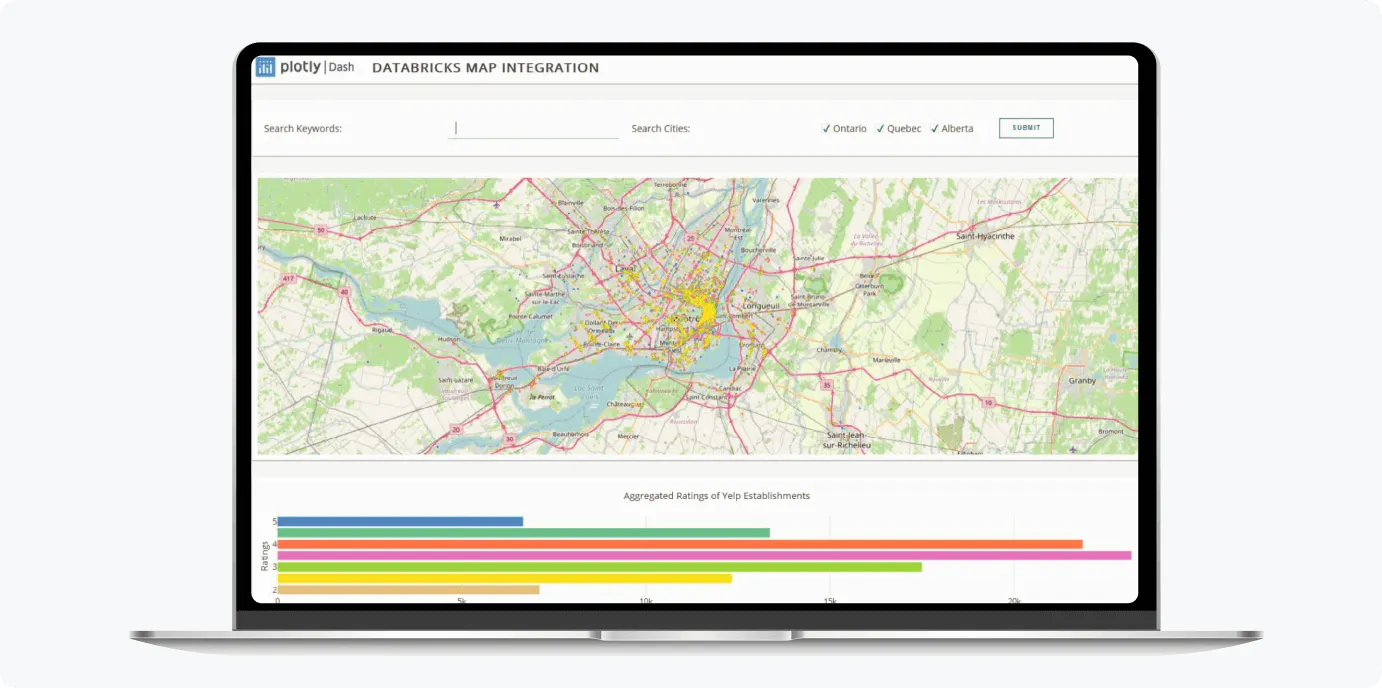
Task: Click Hudson on the map
Action: (x=448, y=339)
